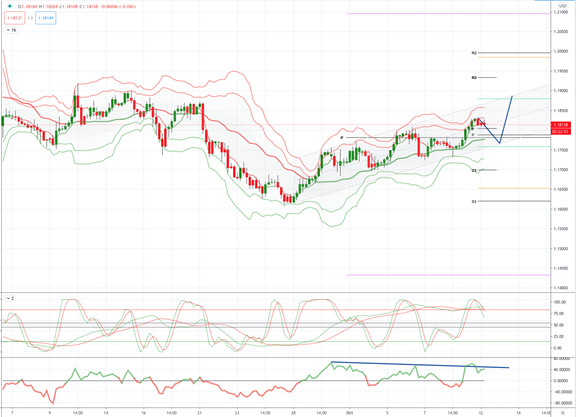Click the blue buy price 1.1814 button
The height and width of the screenshot is (417, 576).
(46, 18)
